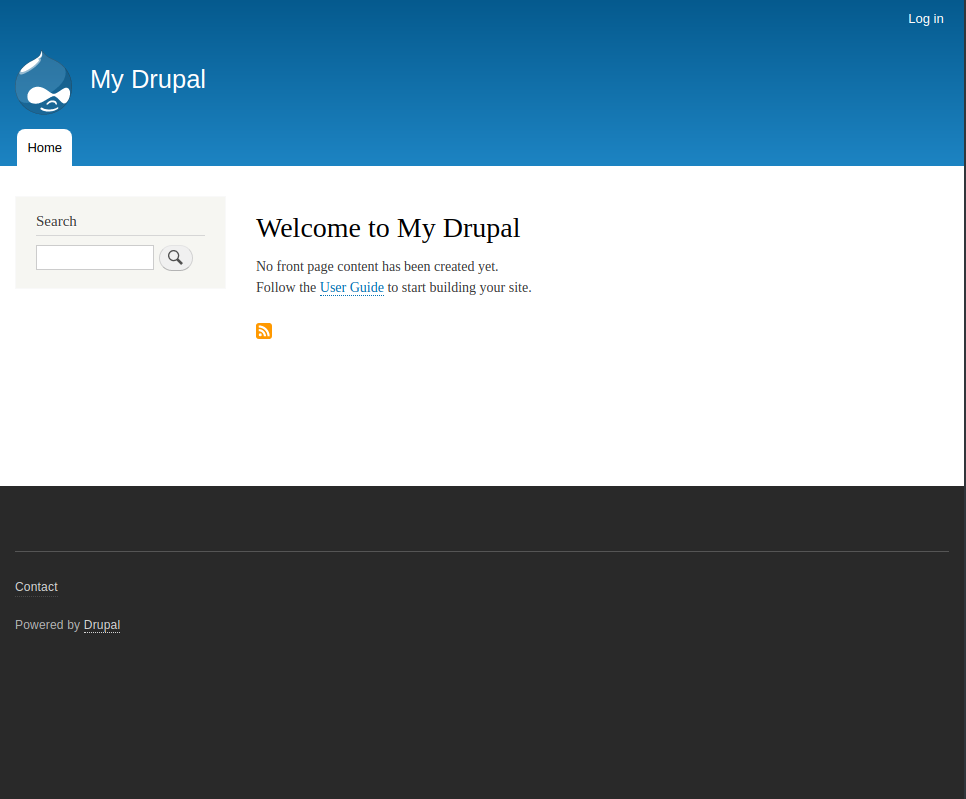Image resolution: width=966 pixels, height=799 pixels.
Task: Open the Contact footer link
Action: coord(36,587)
